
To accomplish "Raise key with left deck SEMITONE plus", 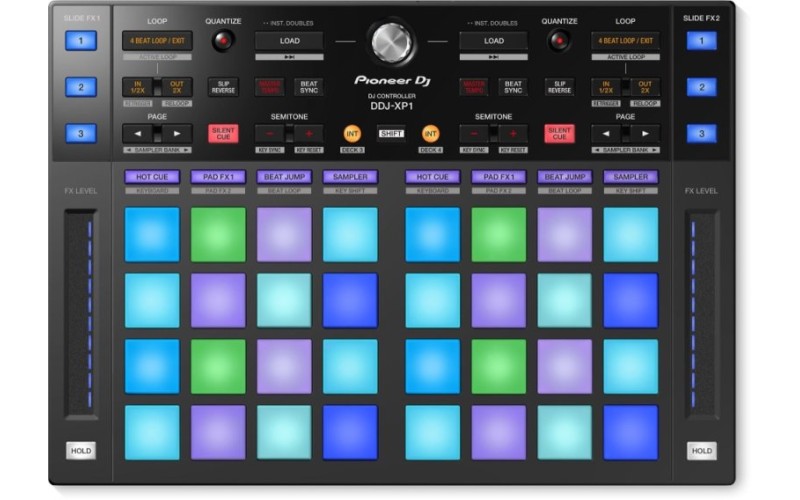I will pos(309,134).
